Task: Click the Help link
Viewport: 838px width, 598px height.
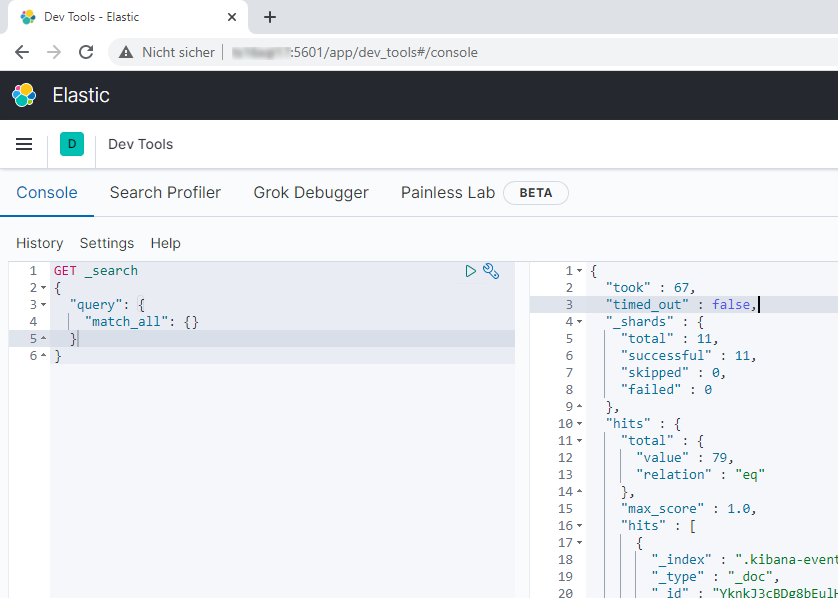Action: [x=165, y=243]
